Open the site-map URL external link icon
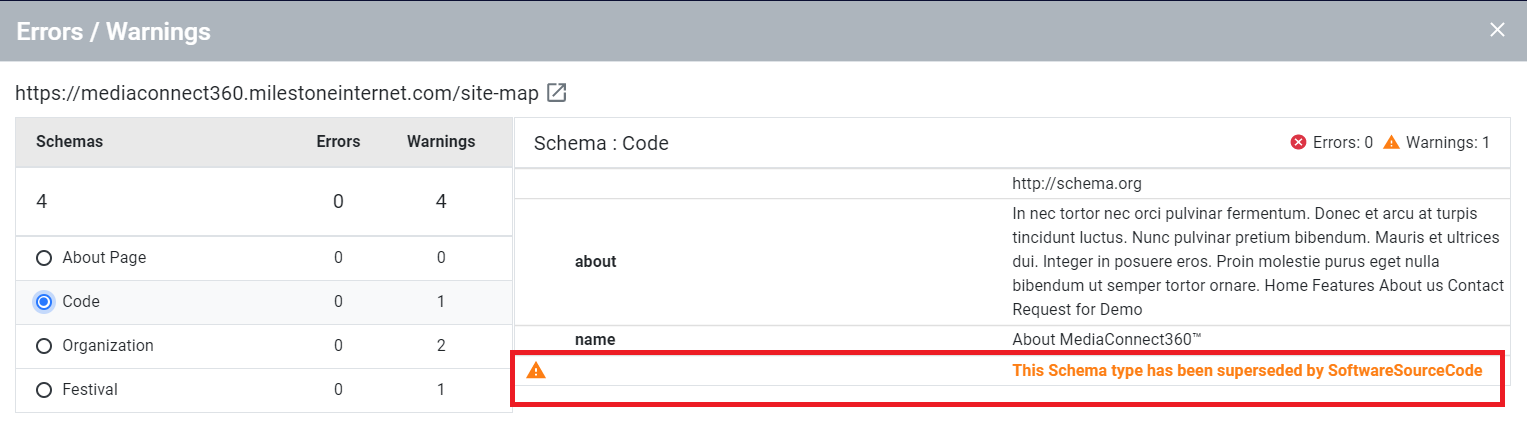This screenshot has height=436, width=1527. click(x=557, y=93)
